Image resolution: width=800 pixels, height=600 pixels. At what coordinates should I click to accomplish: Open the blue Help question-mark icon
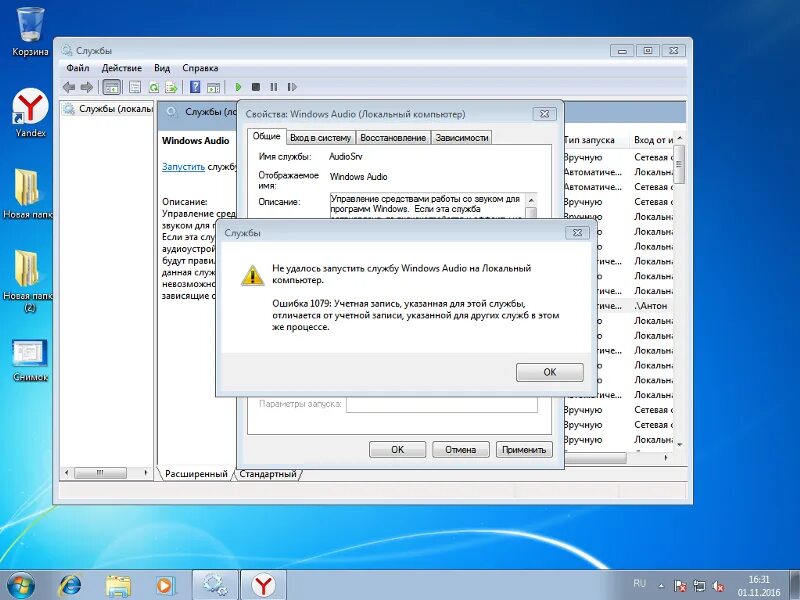click(x=195, y=87)
